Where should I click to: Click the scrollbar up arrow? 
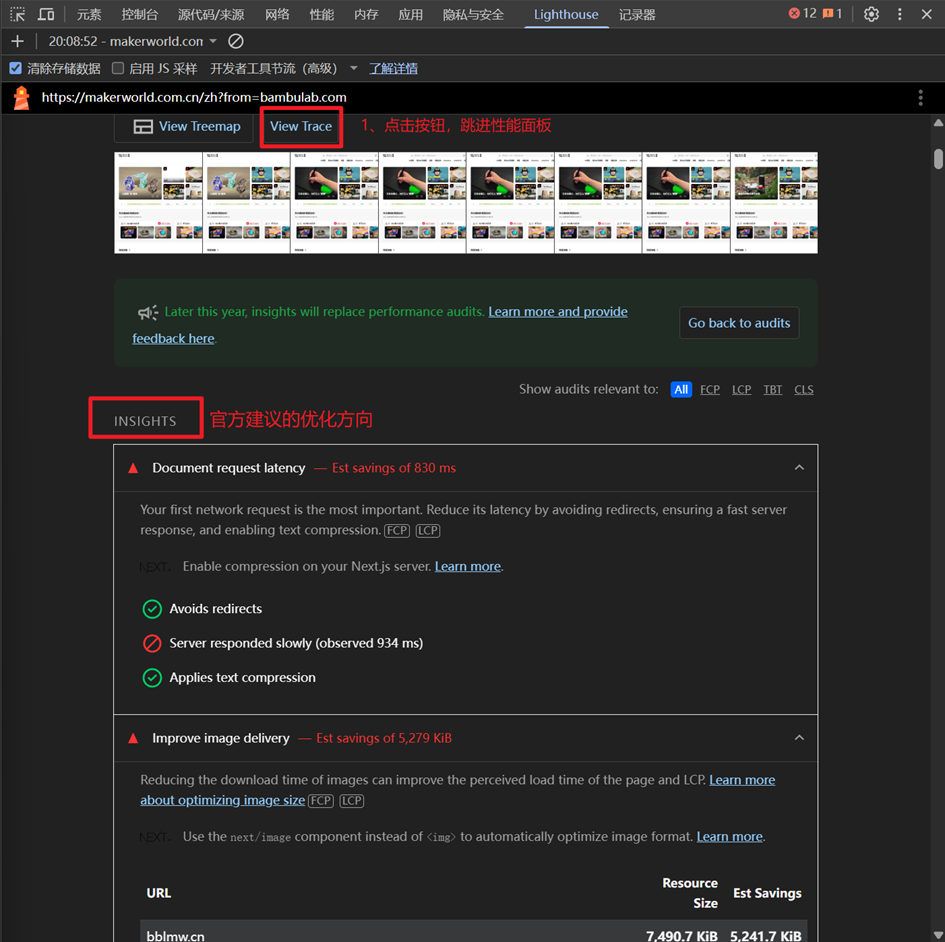click(938, 123)
